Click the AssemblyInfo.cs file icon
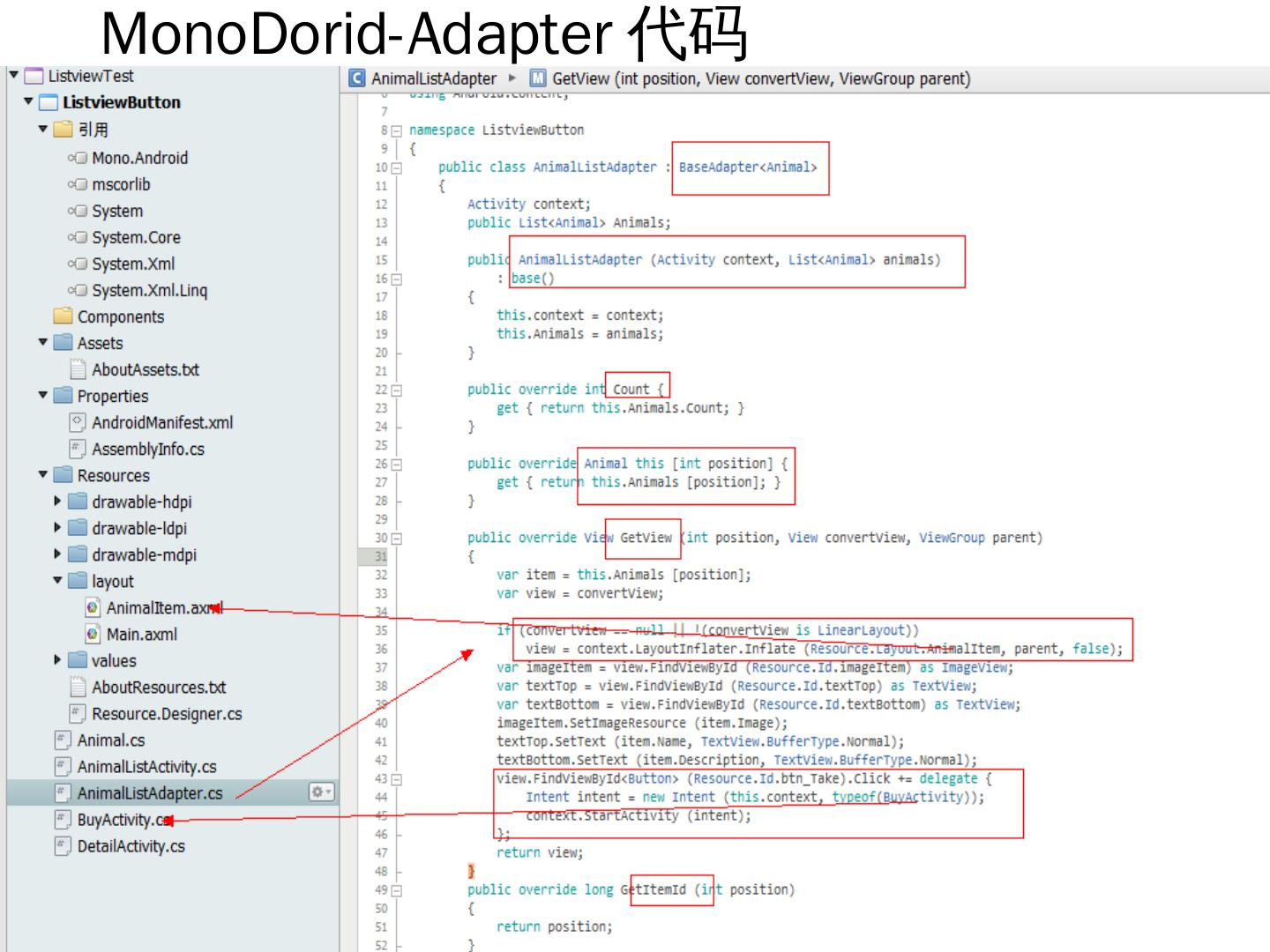Screen dimensions: 1270x952 [x=78, y=449]
